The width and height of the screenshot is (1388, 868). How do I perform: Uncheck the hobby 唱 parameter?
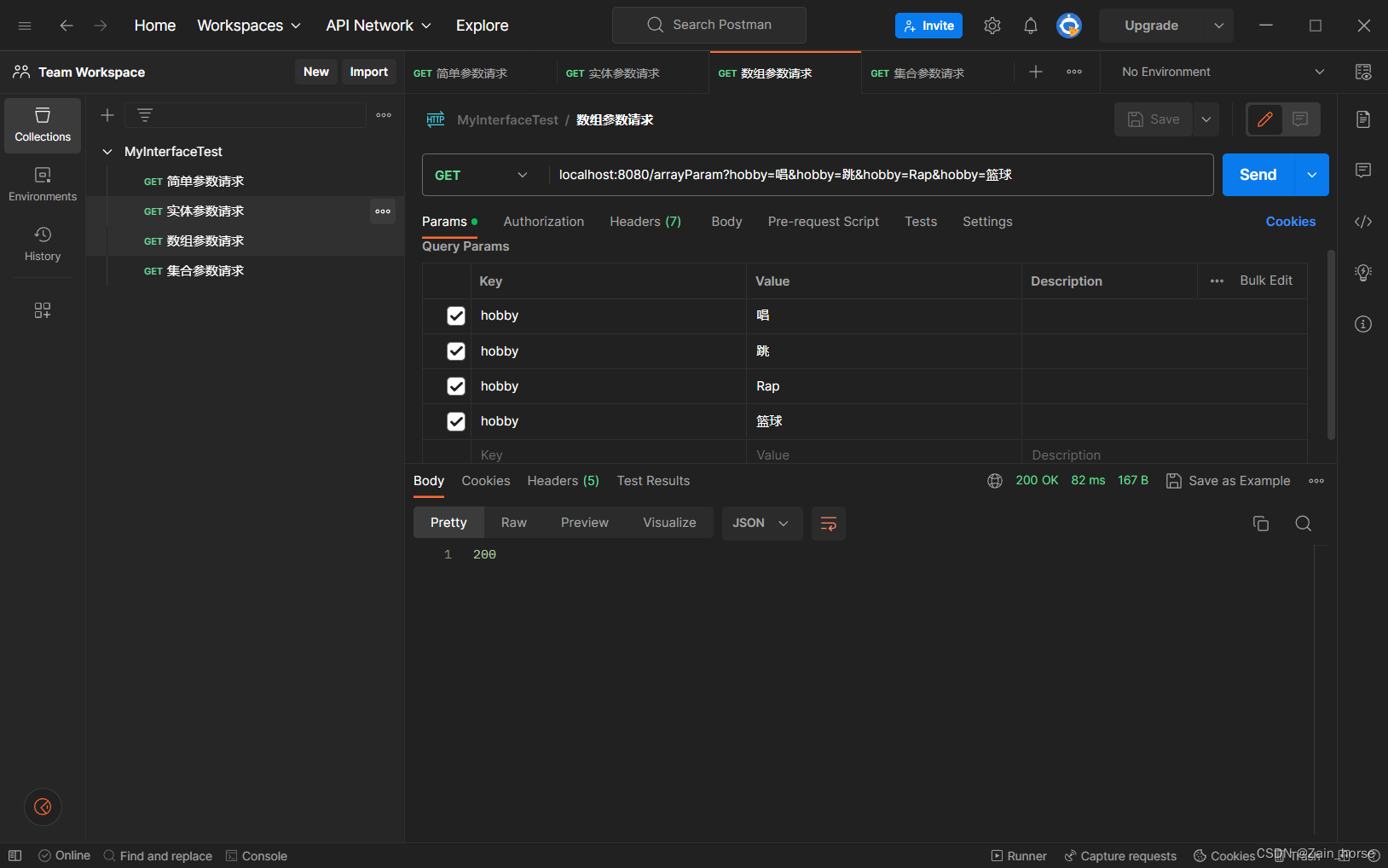click(456, 315)
